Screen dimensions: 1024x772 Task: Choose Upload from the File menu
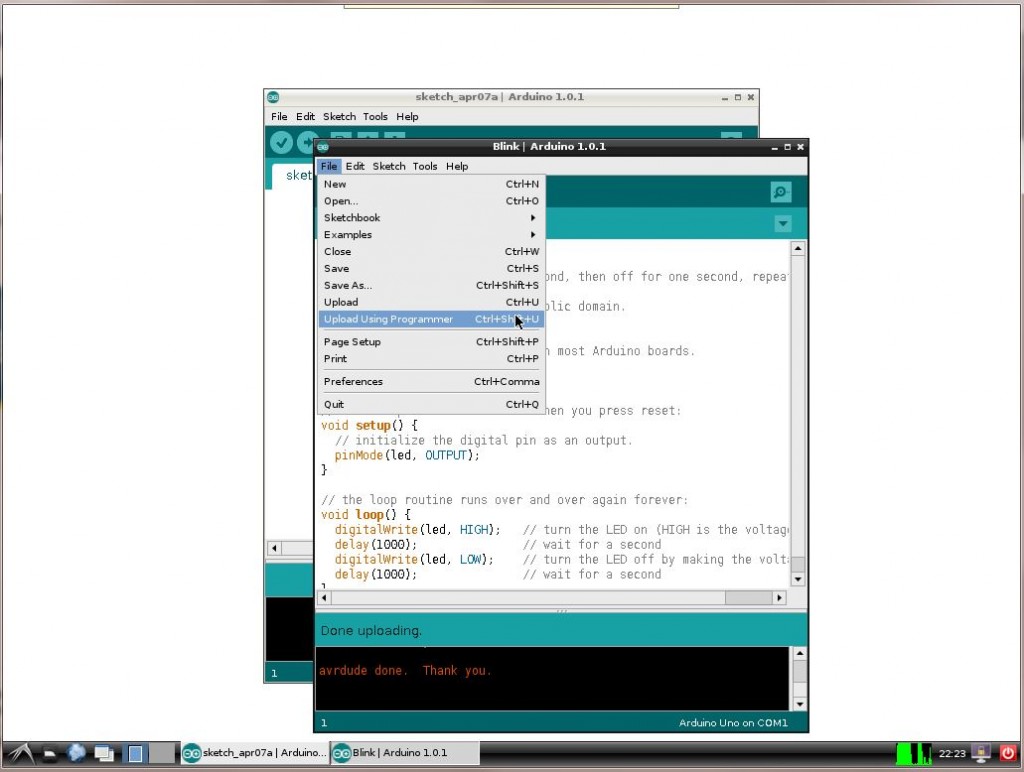[430, 302]
